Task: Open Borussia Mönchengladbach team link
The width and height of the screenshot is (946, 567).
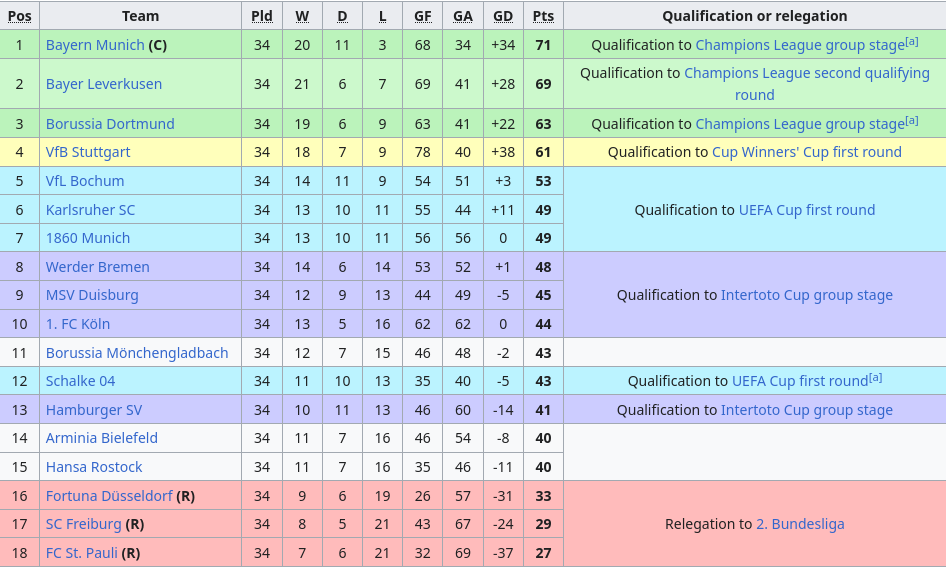Action: pyautogui.click(x=137, y=353)
